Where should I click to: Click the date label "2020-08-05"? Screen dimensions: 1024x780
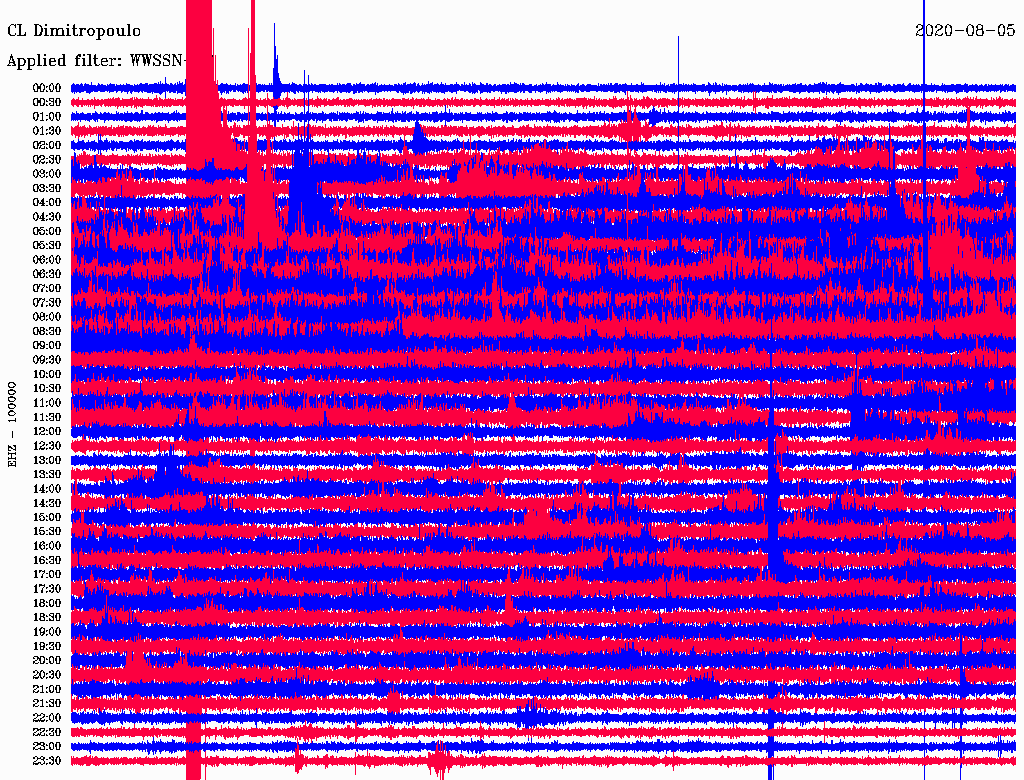pyautogui.click(x=965, y=30)
